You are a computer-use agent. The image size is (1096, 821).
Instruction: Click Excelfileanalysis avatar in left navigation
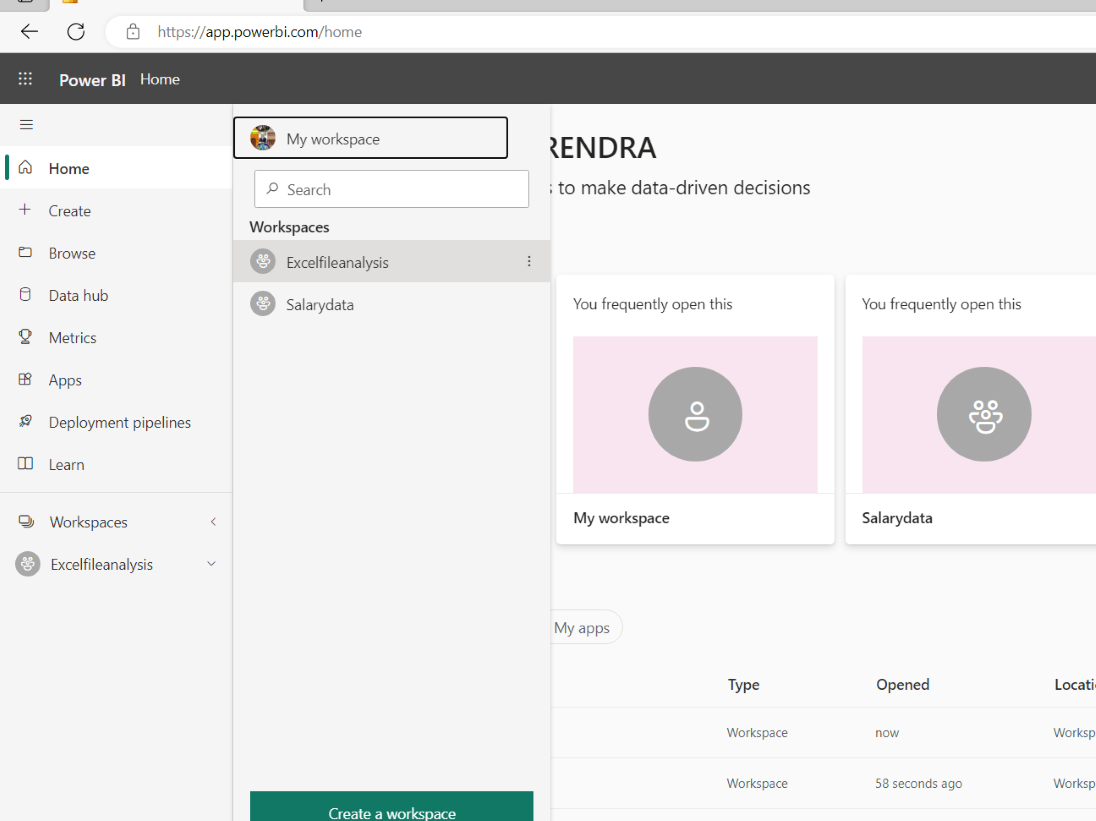tap(28, 564)
